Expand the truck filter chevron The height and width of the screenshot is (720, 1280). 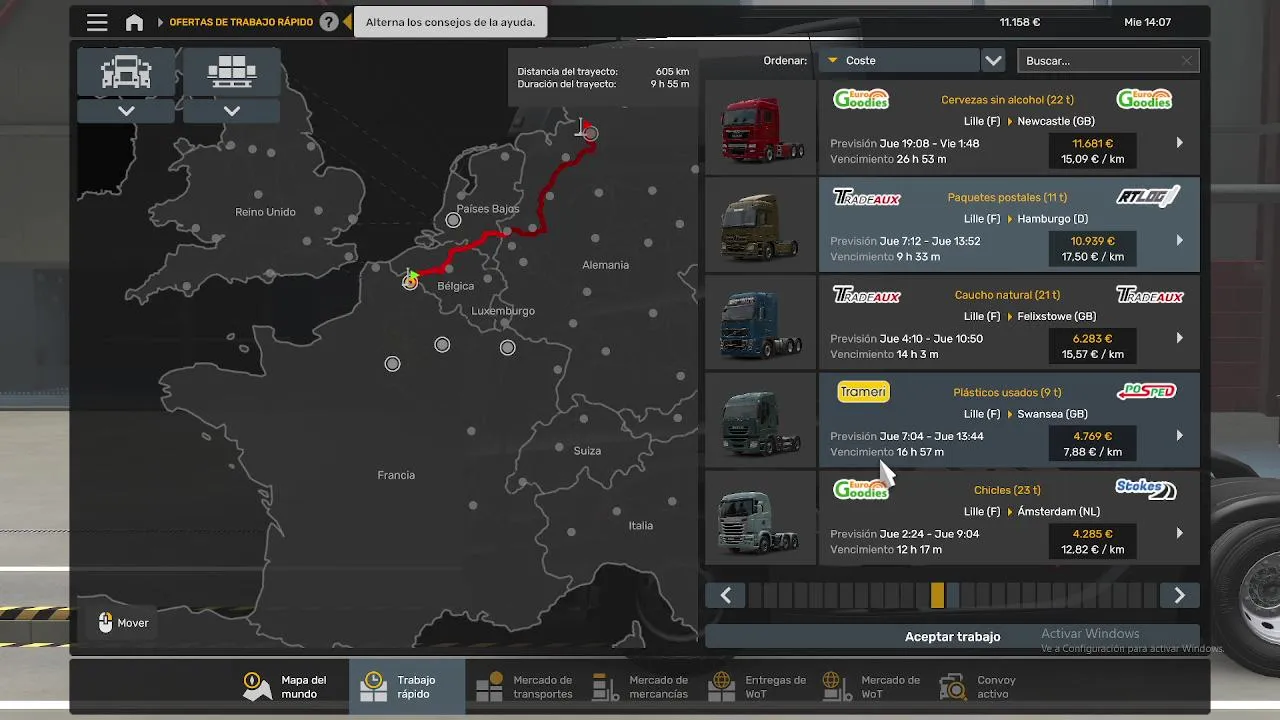126,111
